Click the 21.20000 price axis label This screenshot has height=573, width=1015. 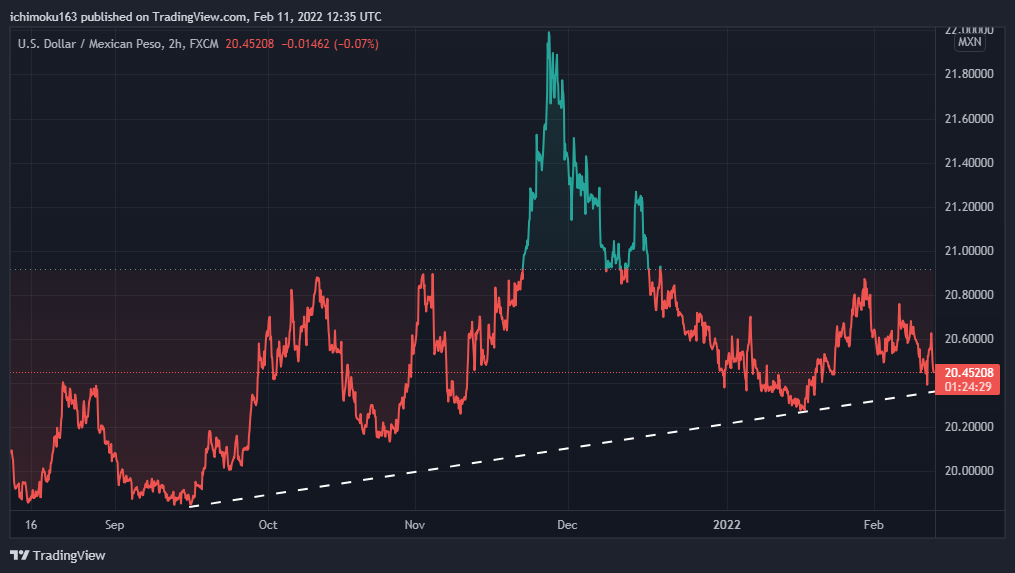[969, 207]
